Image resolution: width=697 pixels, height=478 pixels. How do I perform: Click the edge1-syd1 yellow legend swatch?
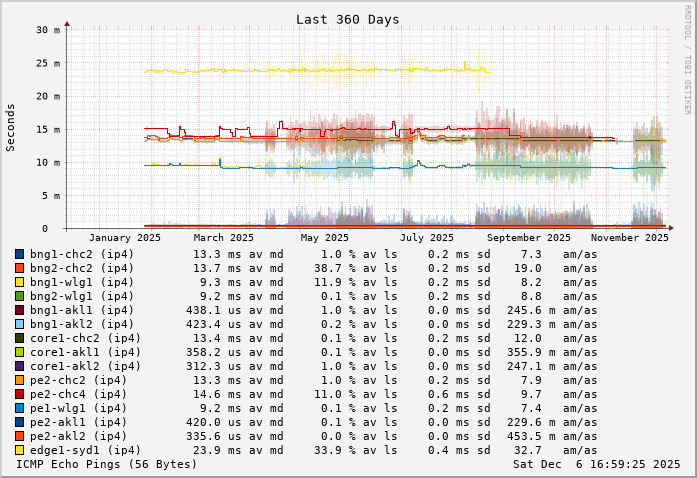tap(19, 450)
